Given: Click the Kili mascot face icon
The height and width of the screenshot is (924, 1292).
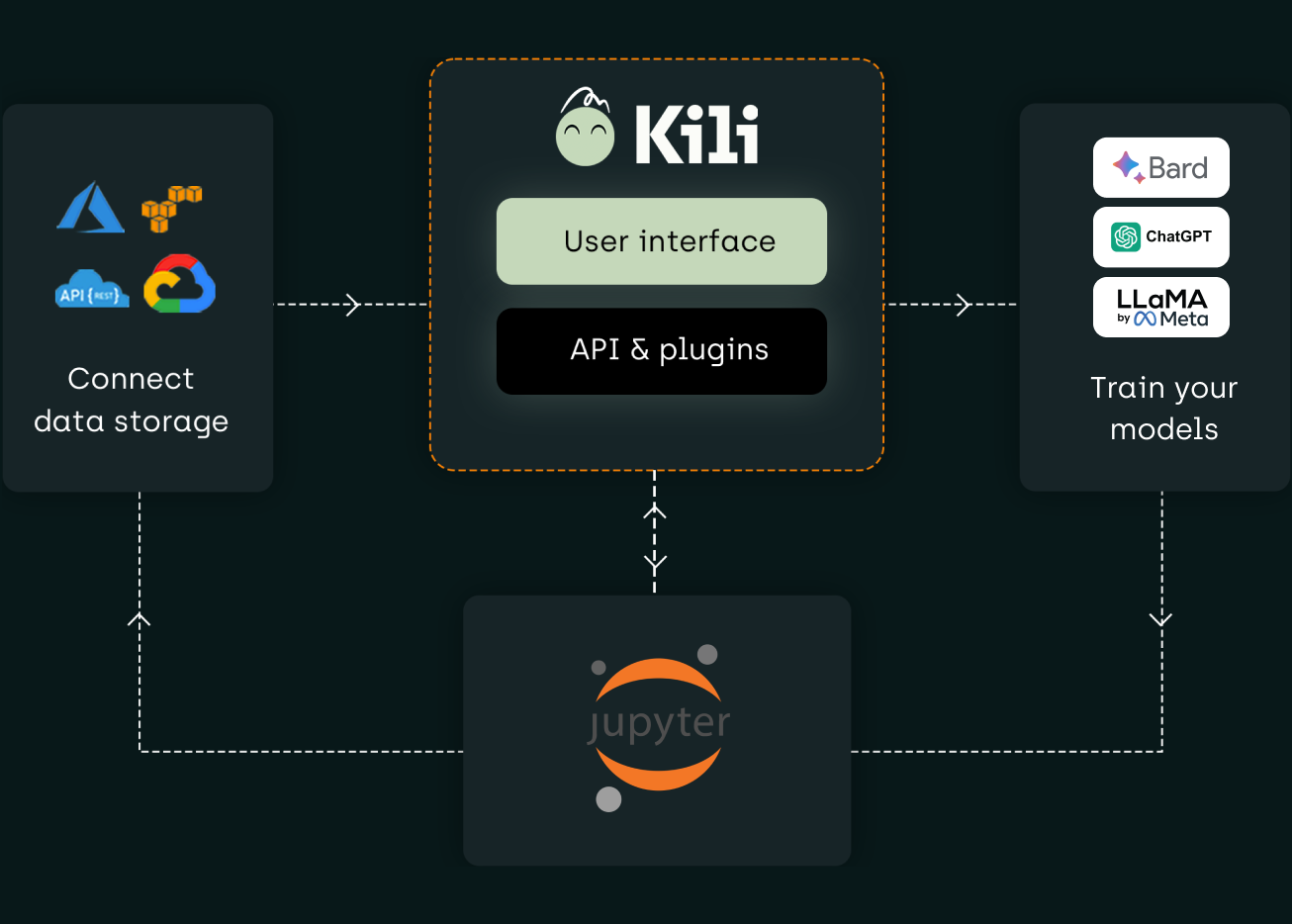Looking at the screenshot, I should point(586,127).
